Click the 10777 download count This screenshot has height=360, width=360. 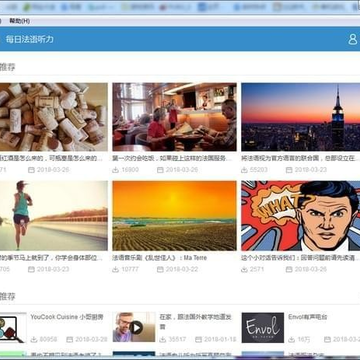[130, 269]
